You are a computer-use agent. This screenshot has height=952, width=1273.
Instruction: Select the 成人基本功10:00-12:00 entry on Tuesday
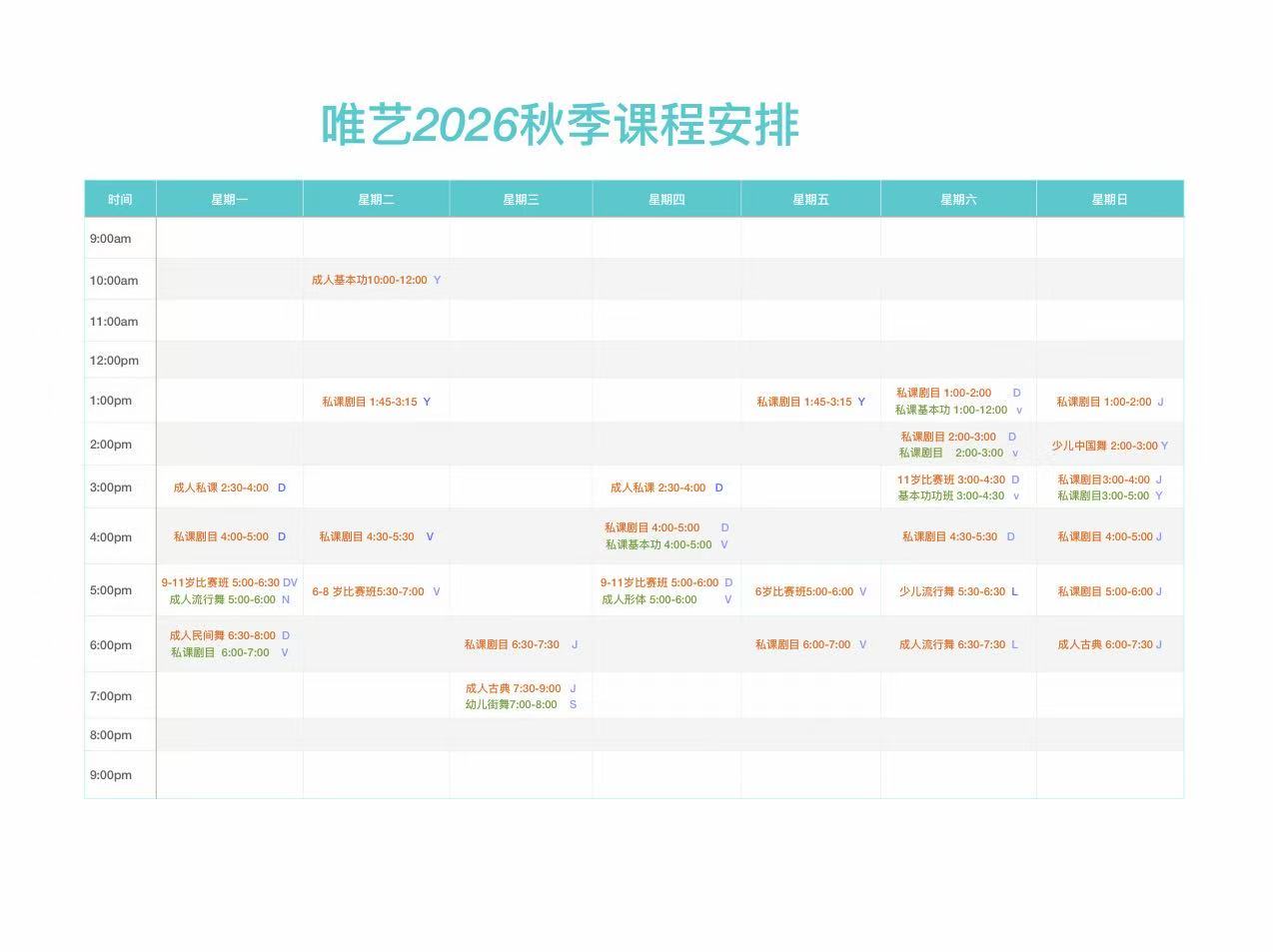pos(369,281)
